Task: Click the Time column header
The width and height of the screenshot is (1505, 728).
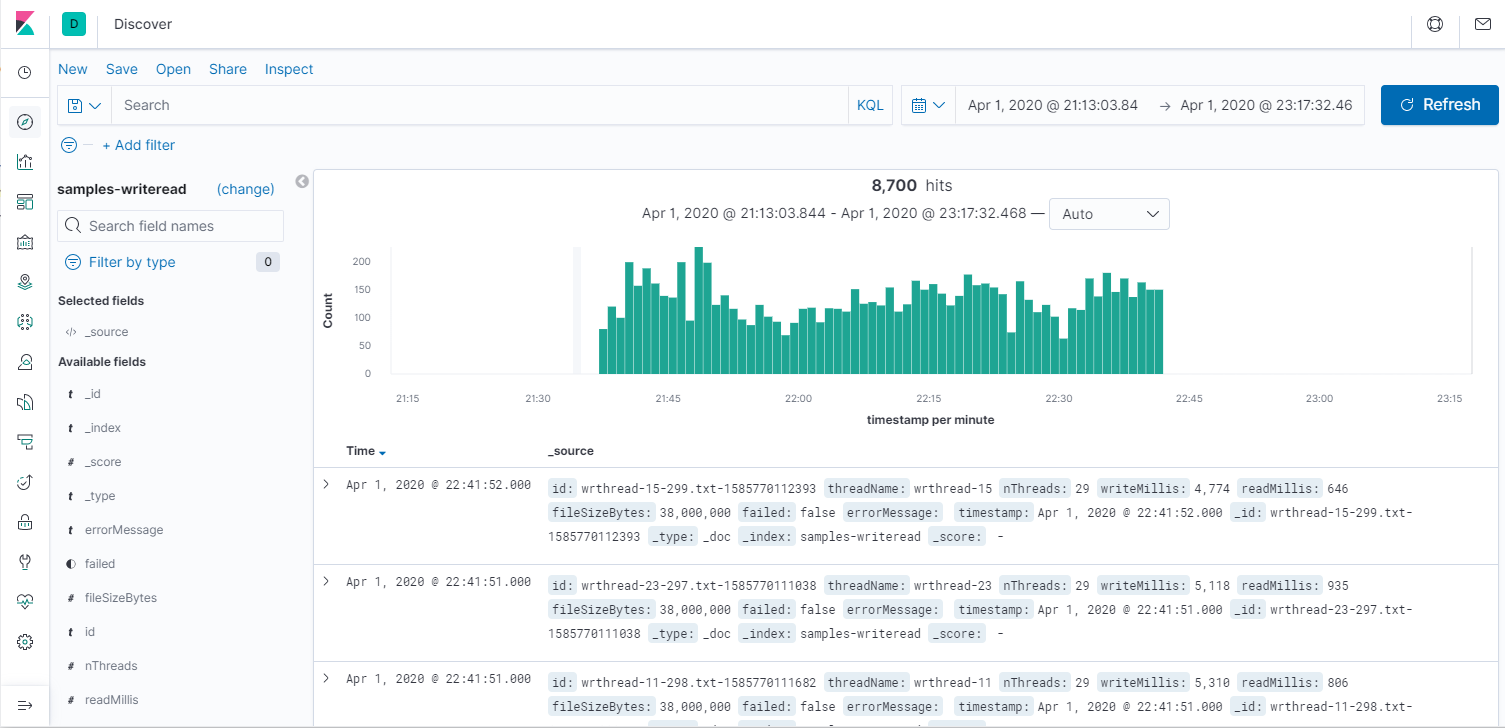Action: (360, 451)
